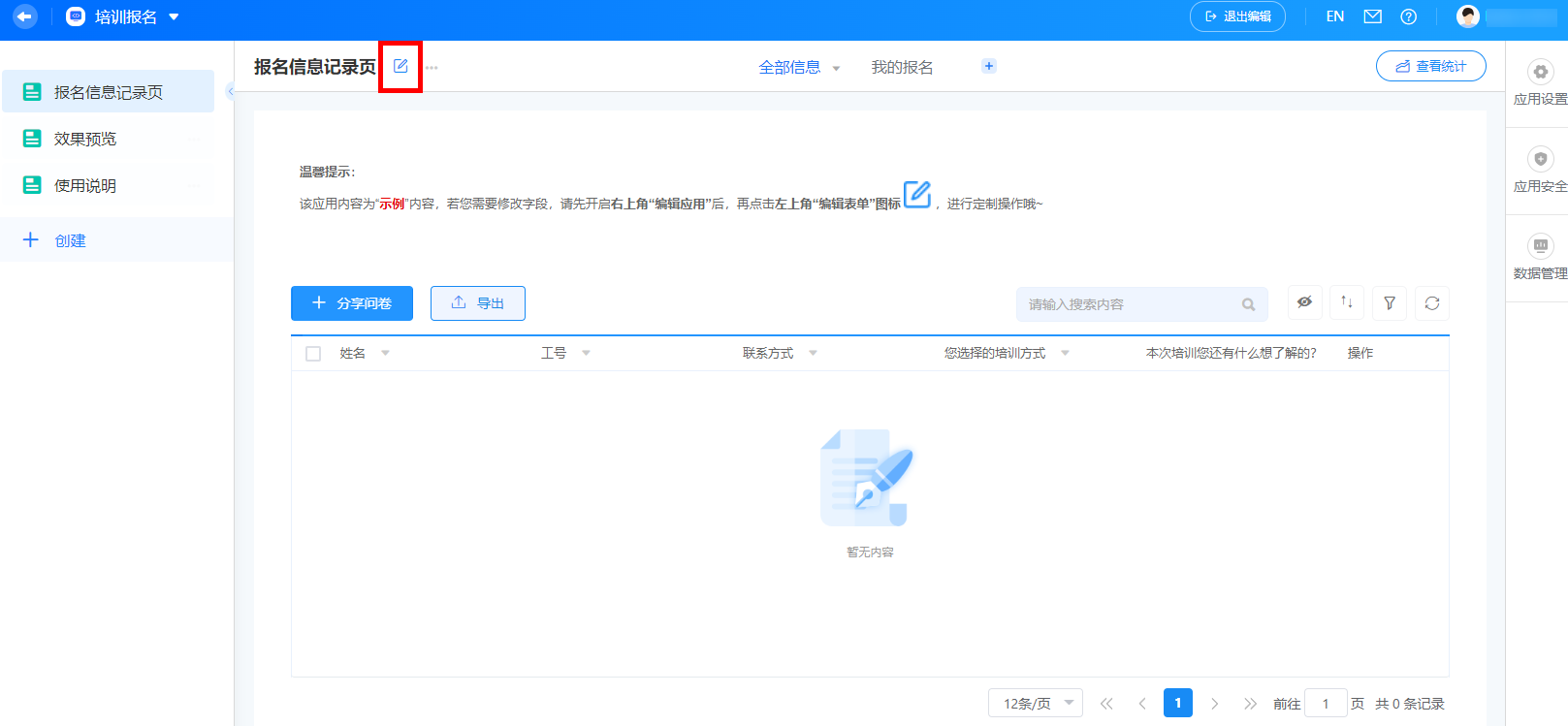
Task: Click the 操作 column header
Action: (1360, 353)
